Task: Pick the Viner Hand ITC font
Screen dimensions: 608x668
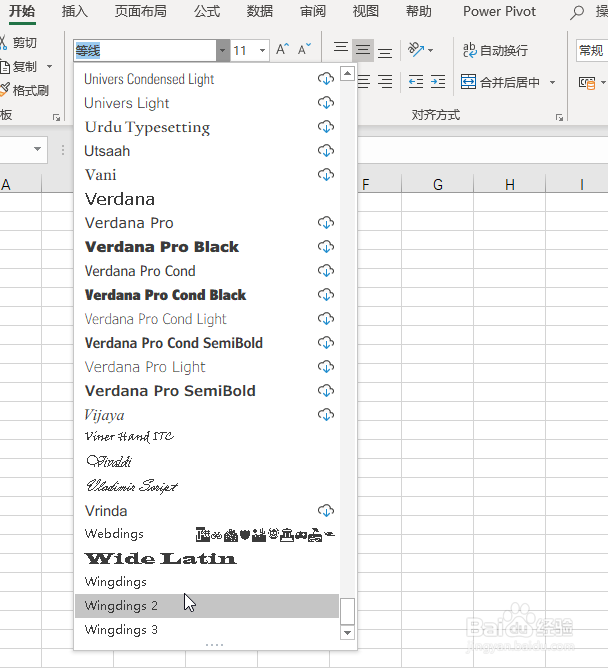Action: pyautogui.click(x=207, y=437)
